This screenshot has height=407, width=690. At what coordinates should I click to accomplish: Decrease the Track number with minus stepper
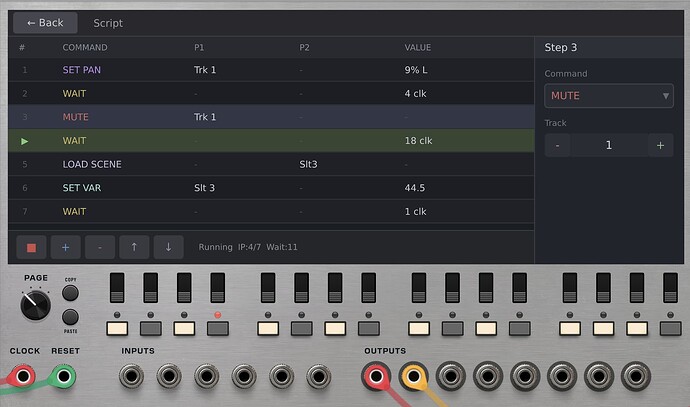point(557,145)
